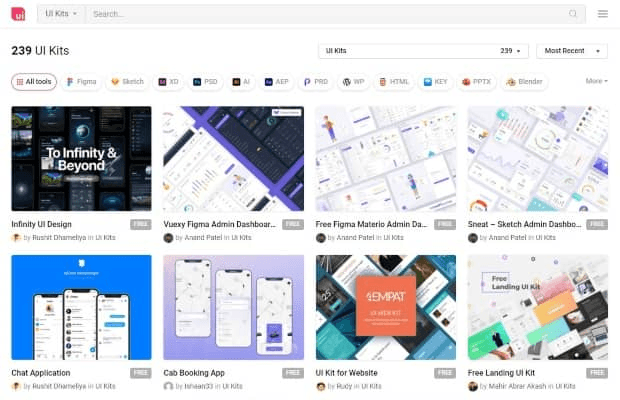Click the Chat Application title link
Viewport: 620px width, 400px height.
pos(41,373)
